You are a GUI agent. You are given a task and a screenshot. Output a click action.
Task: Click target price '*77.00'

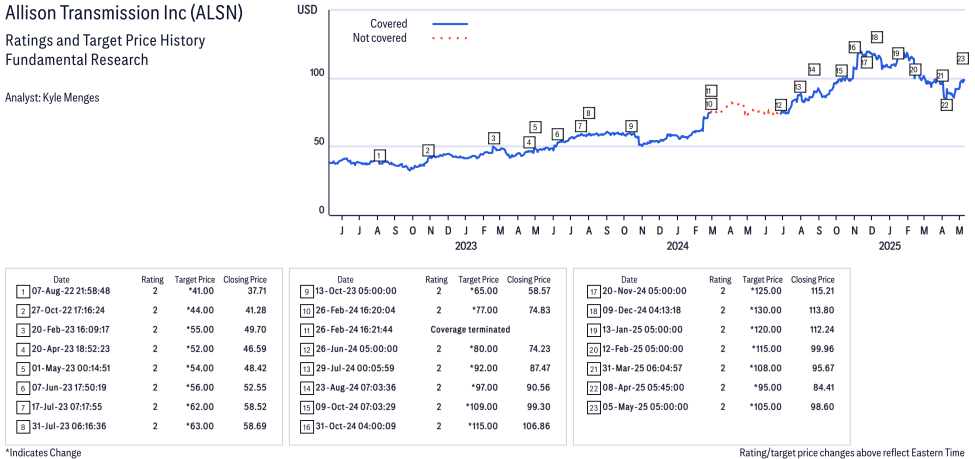pyautogui.click(x=486, y=310)
